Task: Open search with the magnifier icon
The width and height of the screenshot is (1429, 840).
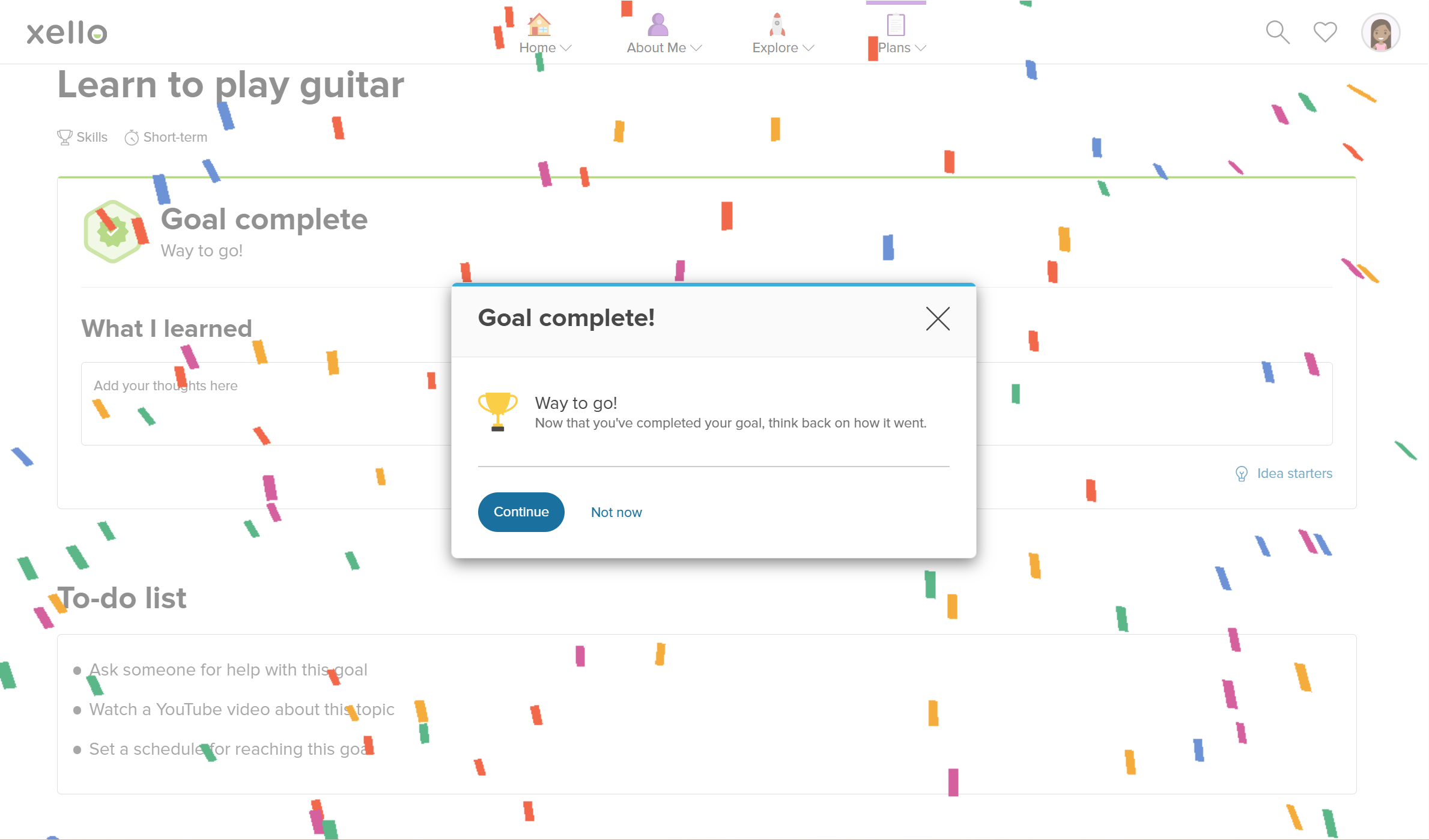Action: click(1277, 32)
